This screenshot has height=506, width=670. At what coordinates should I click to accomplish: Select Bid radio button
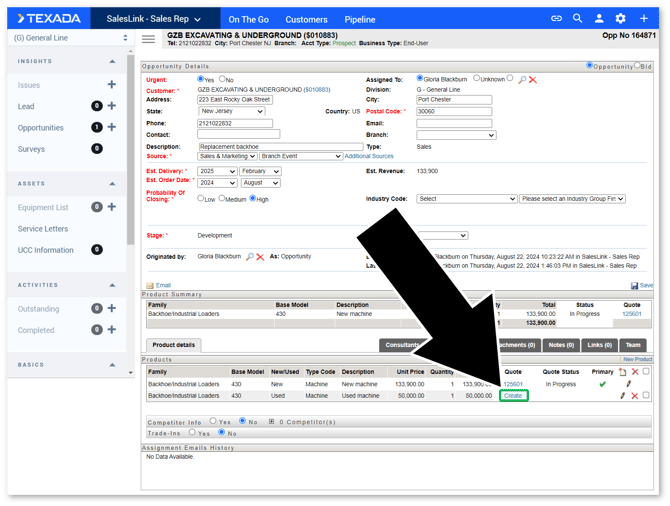tap(639, 66)
